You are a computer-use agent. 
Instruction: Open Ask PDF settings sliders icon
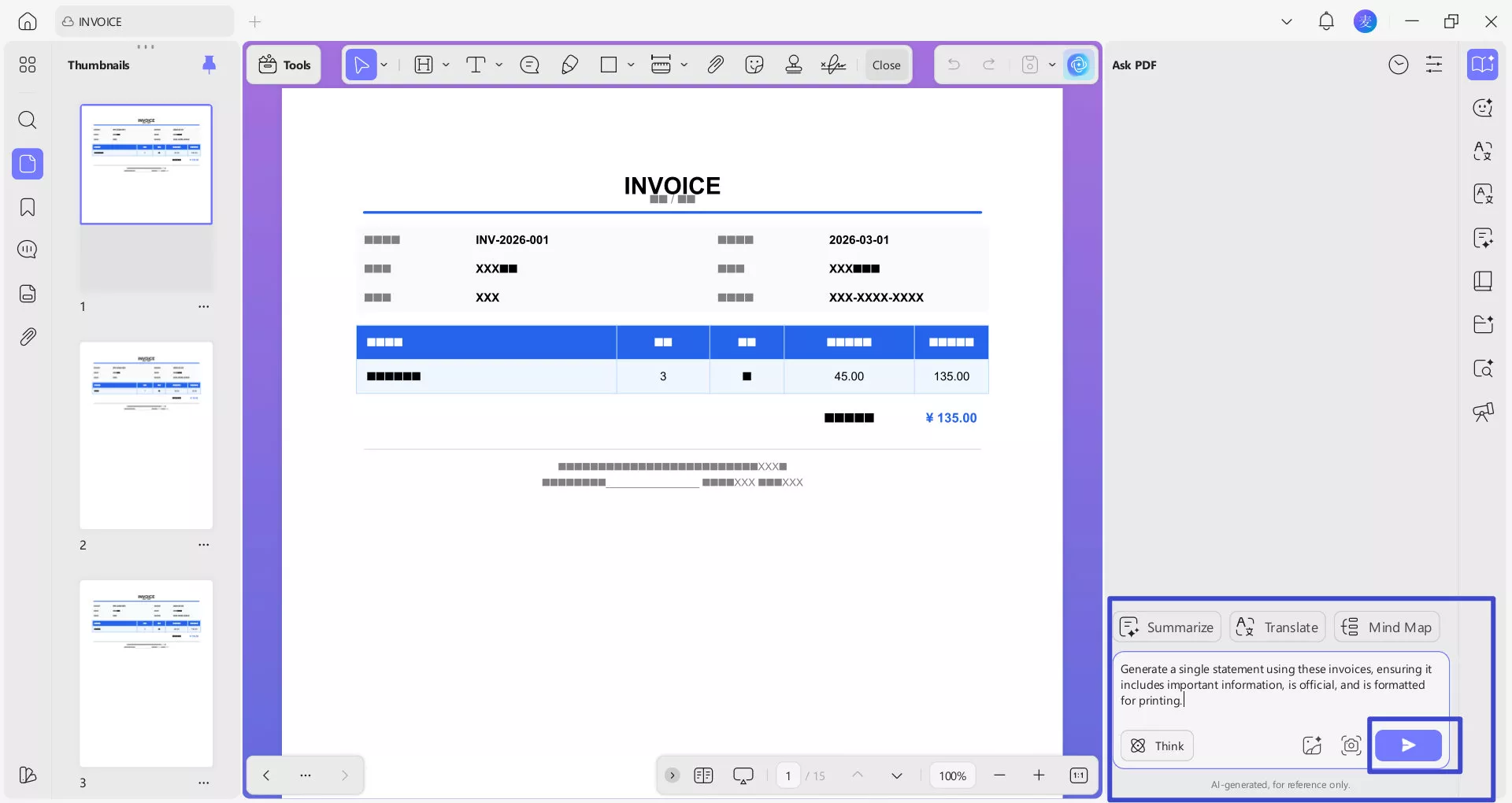1434,65
